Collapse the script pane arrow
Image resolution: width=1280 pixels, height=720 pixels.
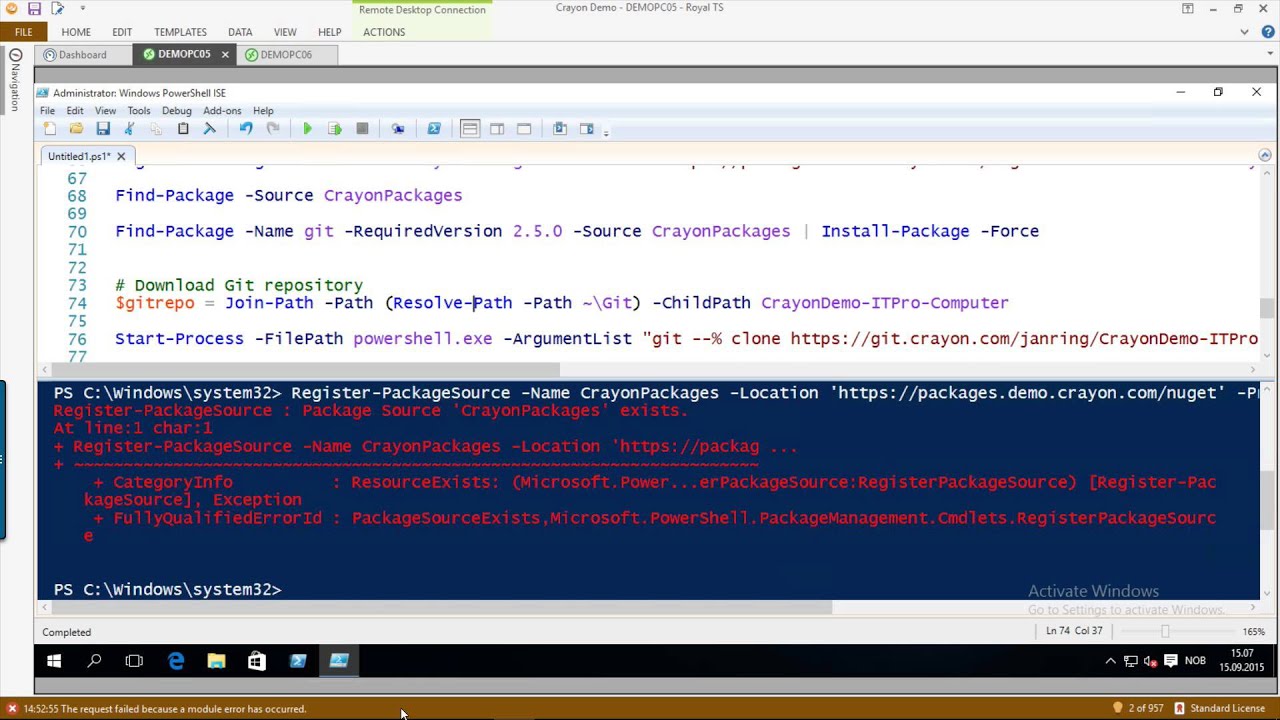1264,155
